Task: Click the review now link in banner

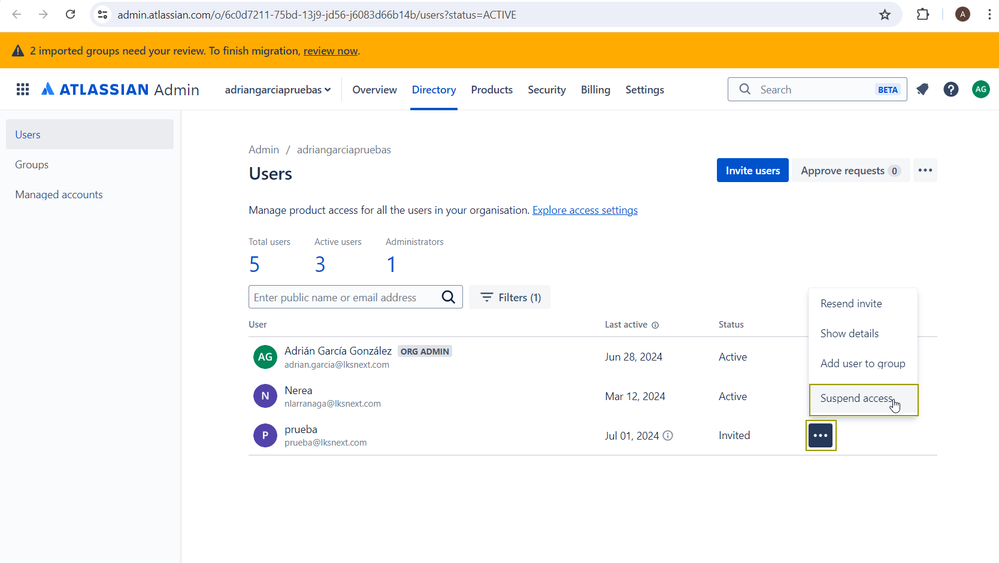Action: pos(330,51)
